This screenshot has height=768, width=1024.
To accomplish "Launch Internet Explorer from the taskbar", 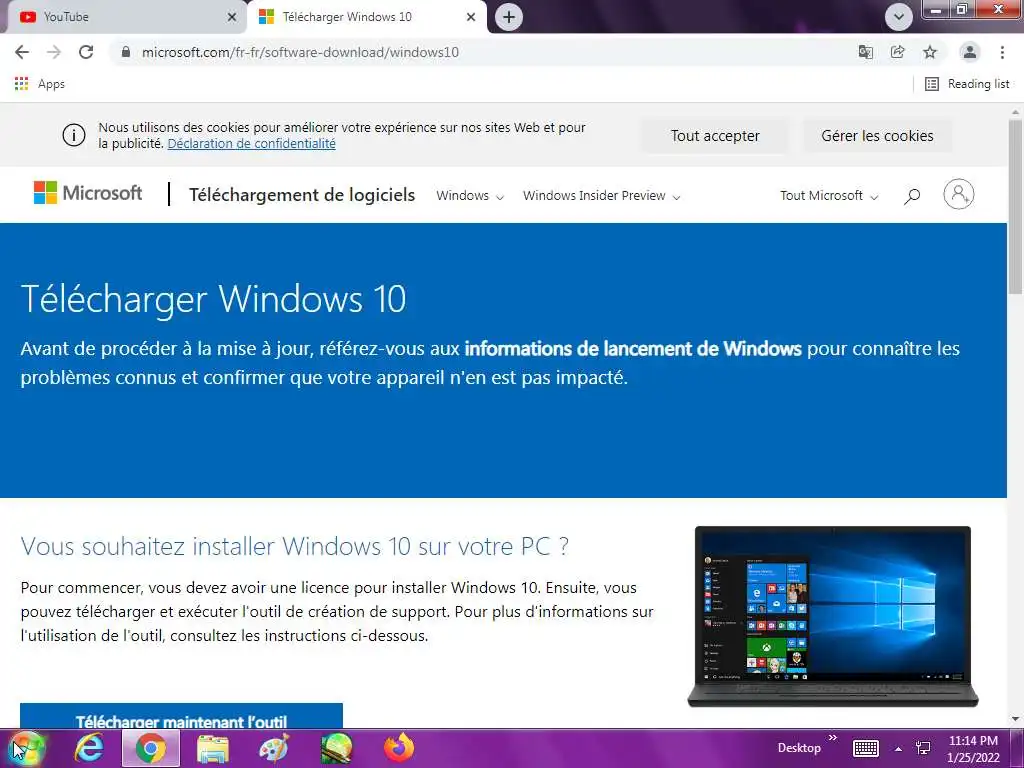I will click(89, 748).
